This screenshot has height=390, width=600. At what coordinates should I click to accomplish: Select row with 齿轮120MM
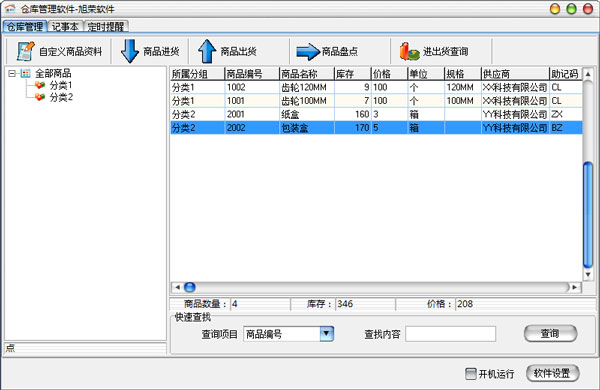tap(376, 87)
